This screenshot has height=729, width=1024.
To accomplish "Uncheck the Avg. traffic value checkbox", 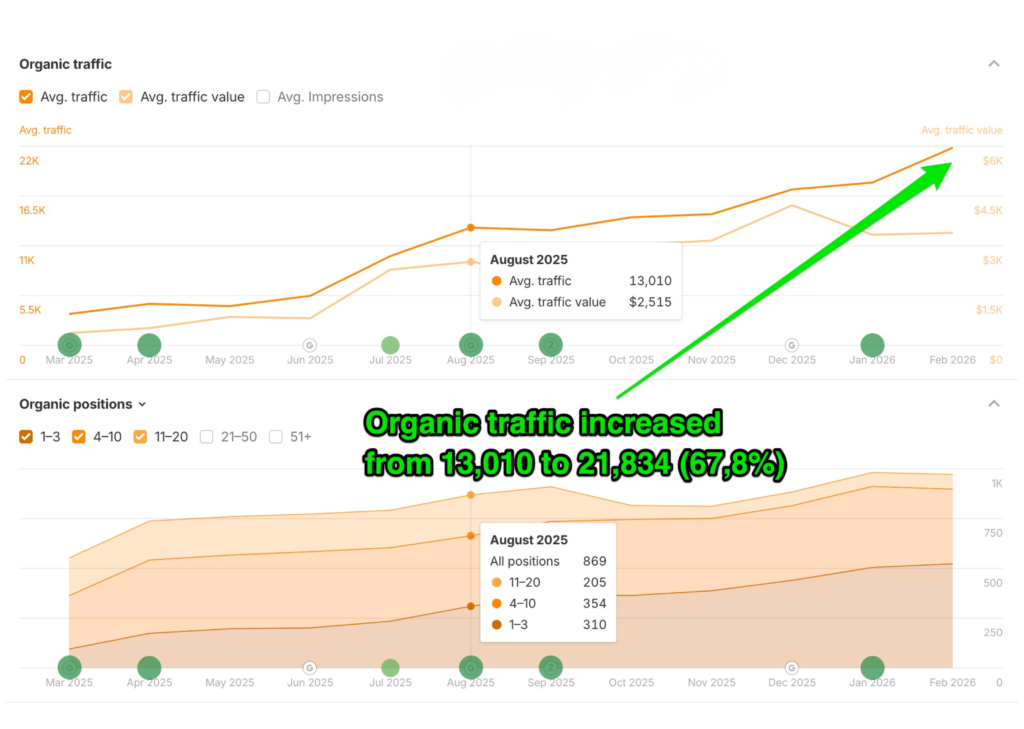I will click(126, 96).
